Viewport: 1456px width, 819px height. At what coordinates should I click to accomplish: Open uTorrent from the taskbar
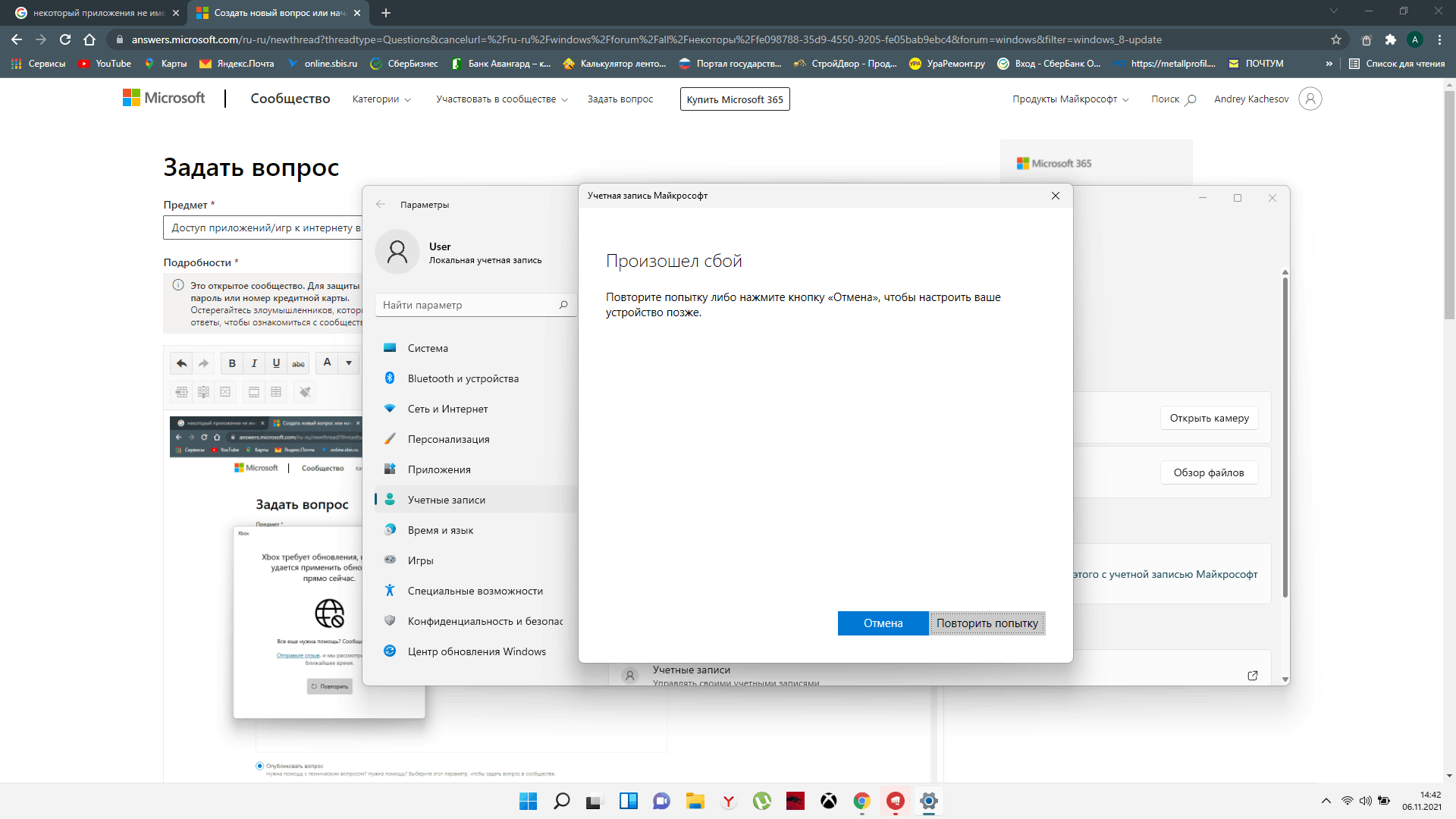coord(761,801)
